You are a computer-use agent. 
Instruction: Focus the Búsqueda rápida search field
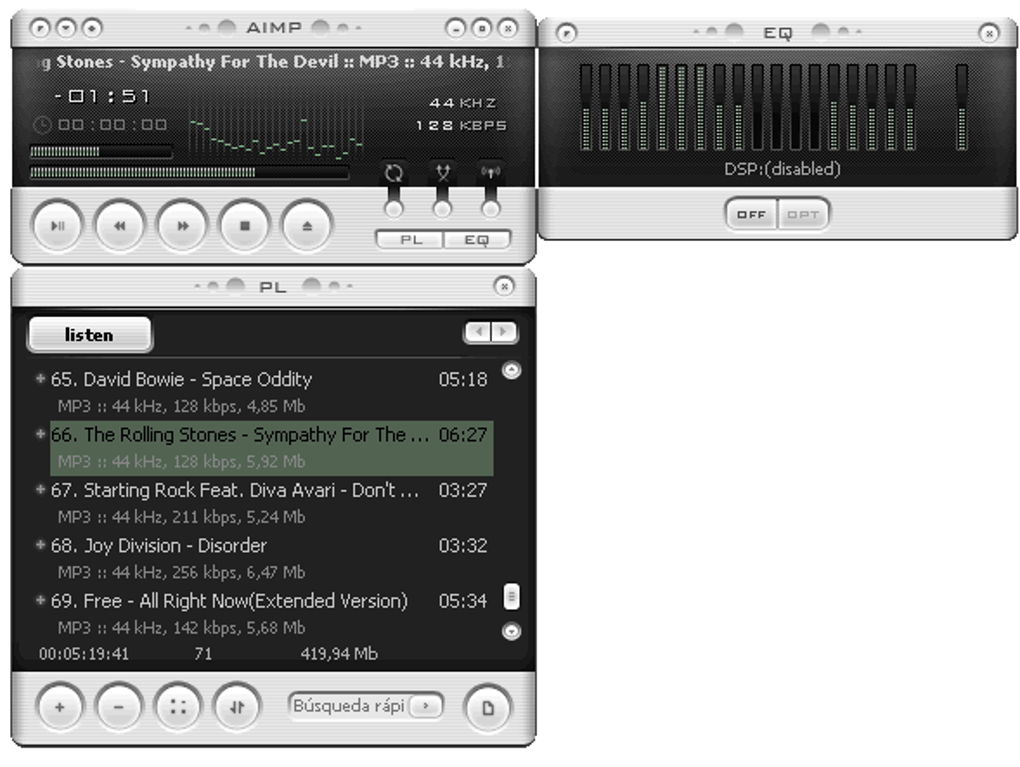click(x=349, y=706)
